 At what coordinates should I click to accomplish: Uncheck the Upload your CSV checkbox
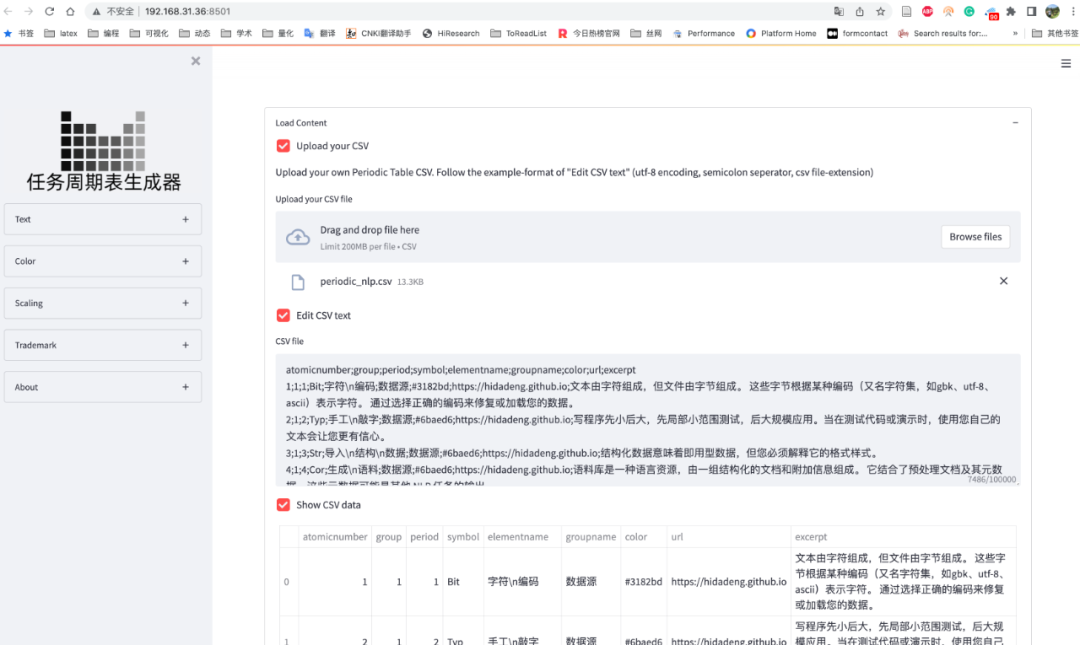point(283,146)
